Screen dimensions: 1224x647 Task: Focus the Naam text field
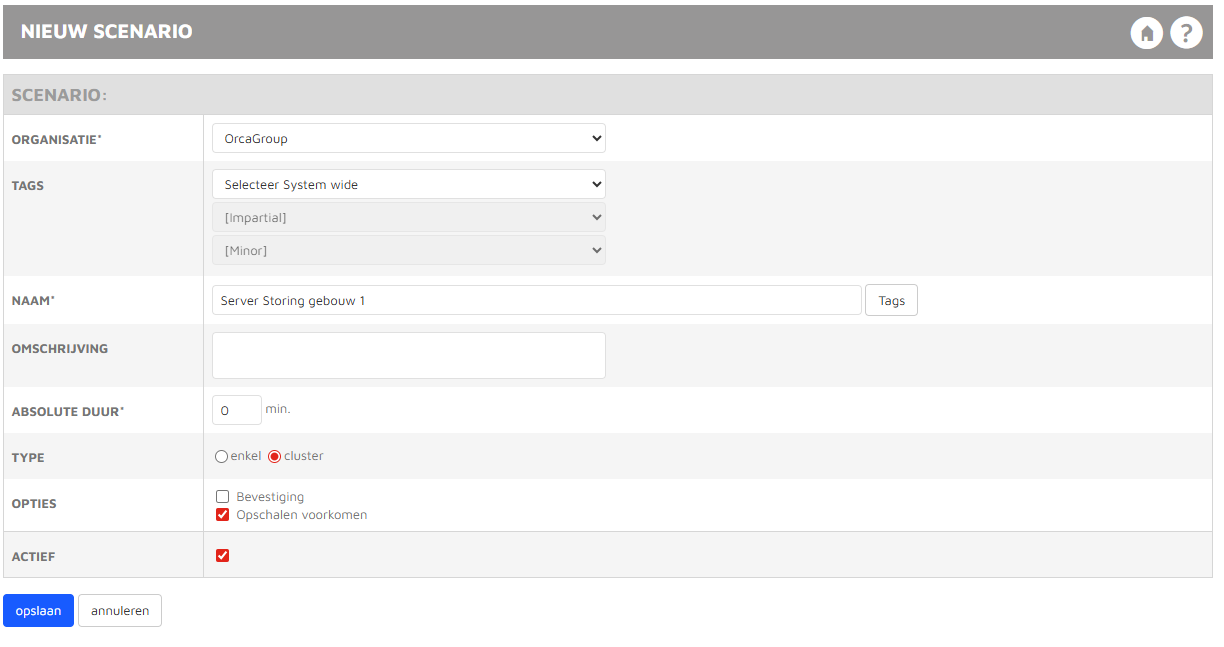537,300
